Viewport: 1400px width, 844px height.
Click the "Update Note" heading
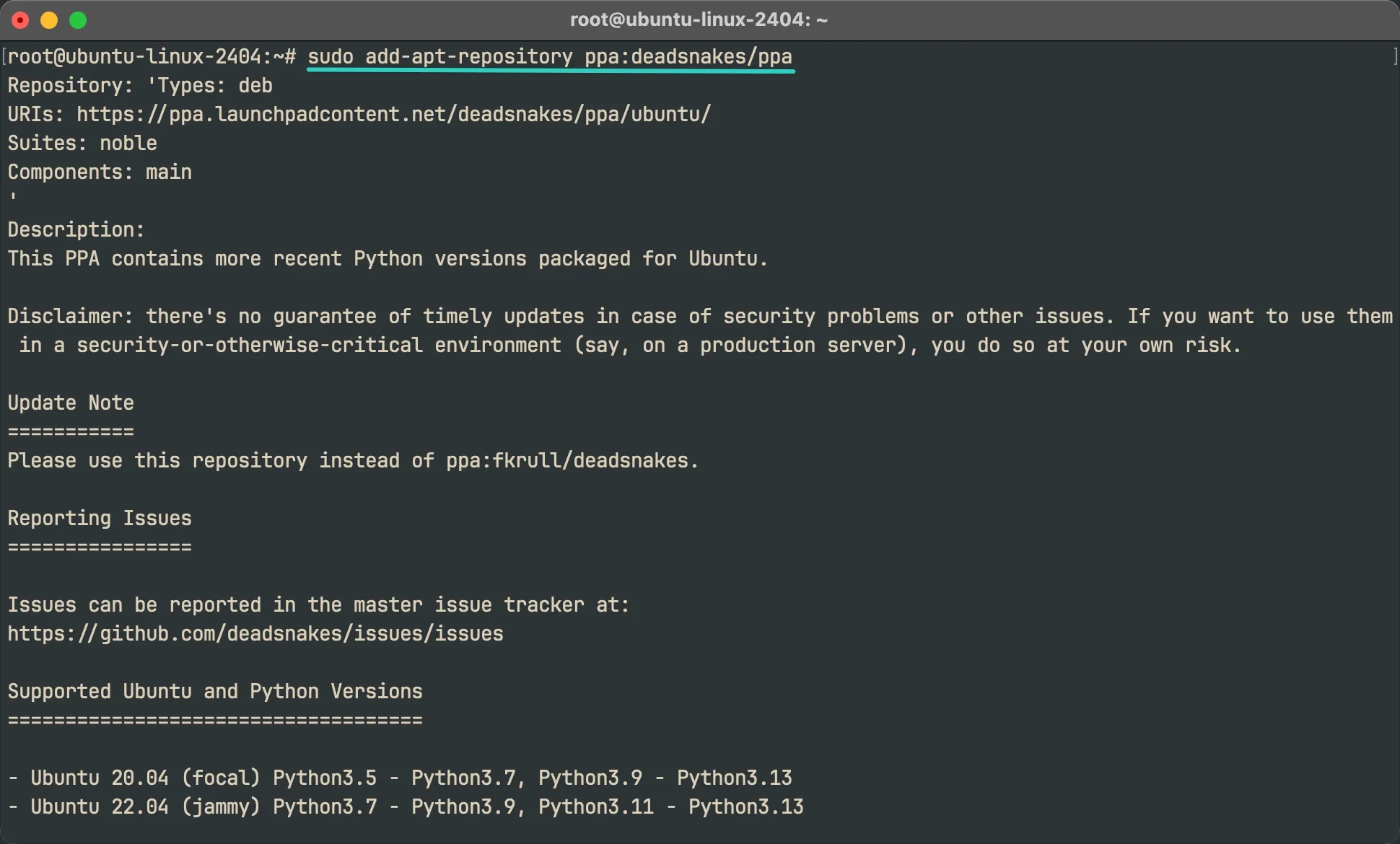(x=71, y=403)
